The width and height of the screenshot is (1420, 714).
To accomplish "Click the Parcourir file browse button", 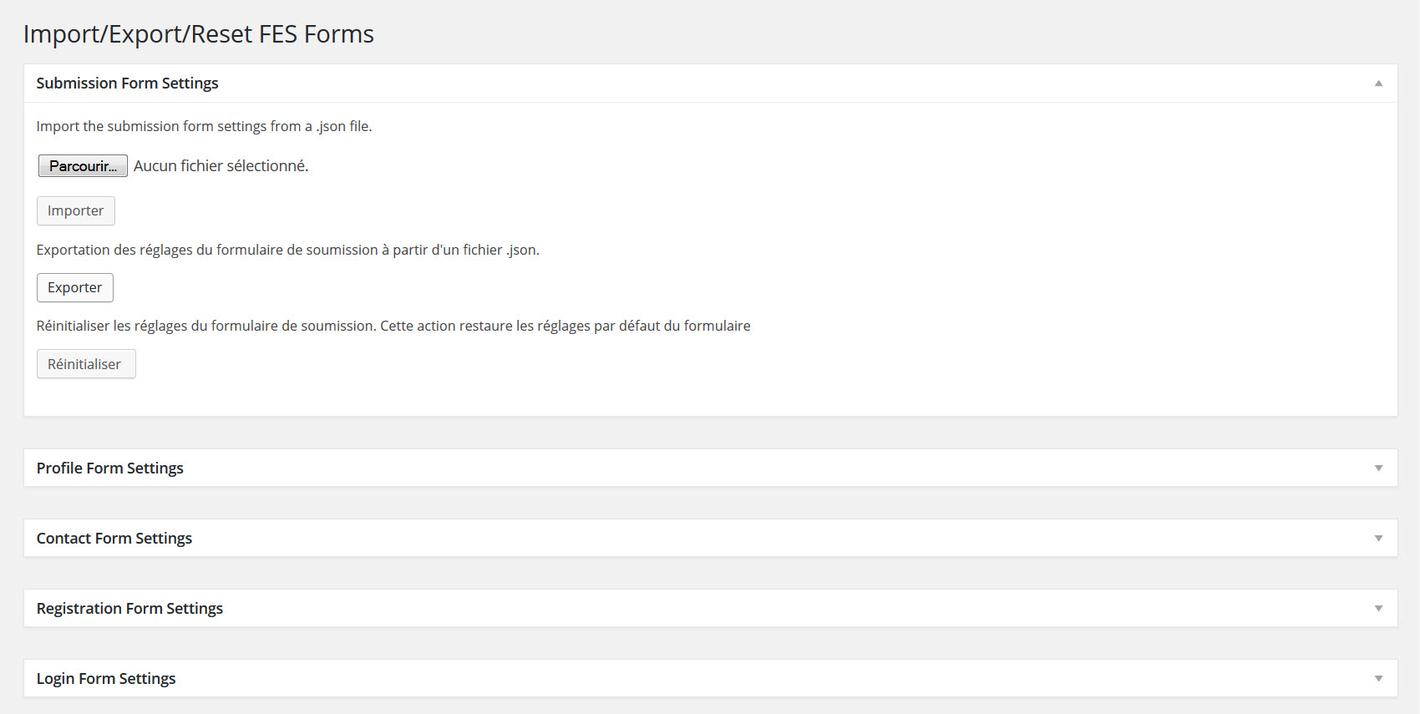I will [x=83, y=166].
